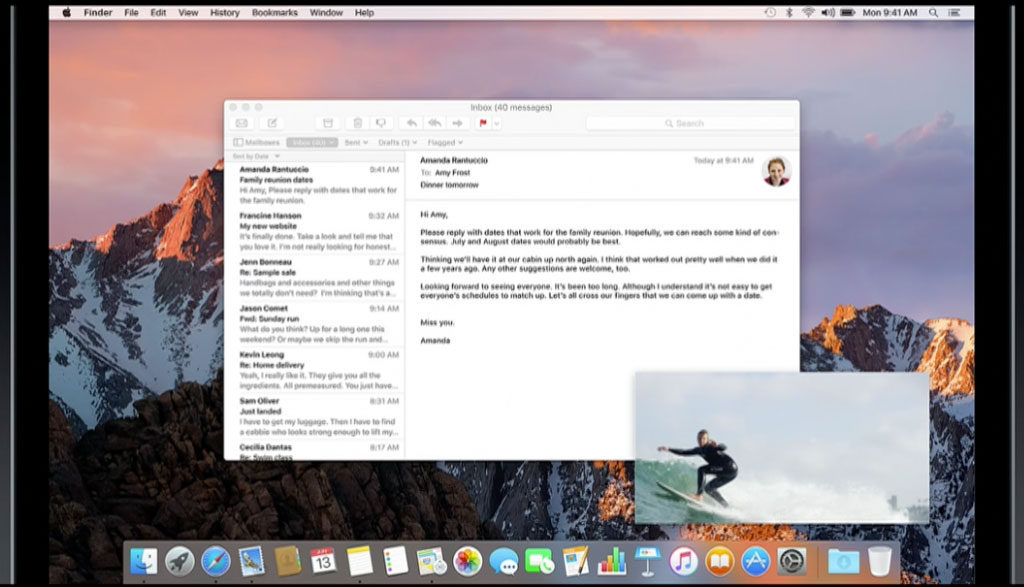Open Safari from the Dock
Viewport: 1024px width, 587px height.
[x=216, y=561]
